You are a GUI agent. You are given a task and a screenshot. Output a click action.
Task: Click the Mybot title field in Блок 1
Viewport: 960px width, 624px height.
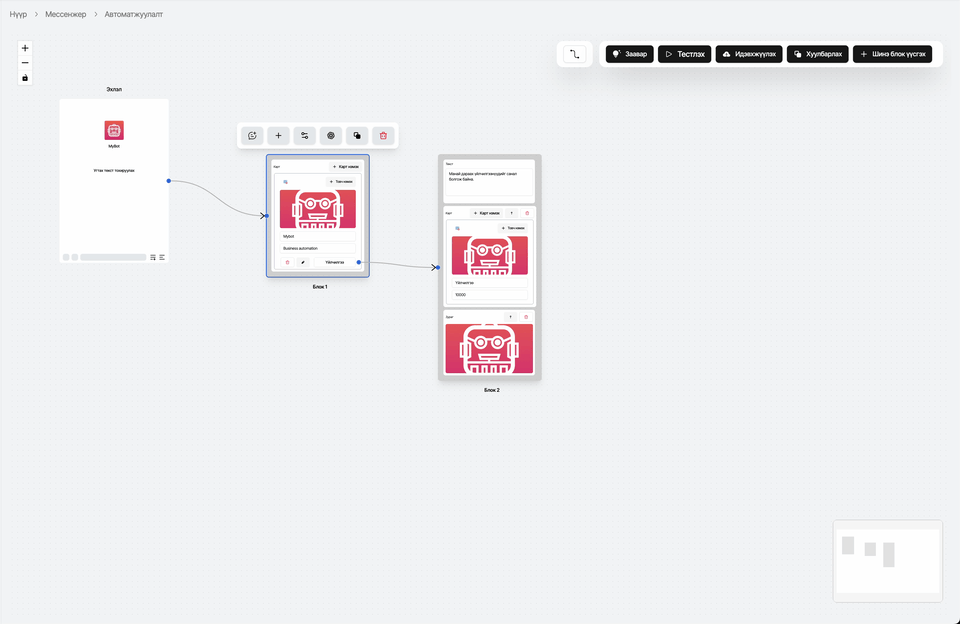click(317, 237)
